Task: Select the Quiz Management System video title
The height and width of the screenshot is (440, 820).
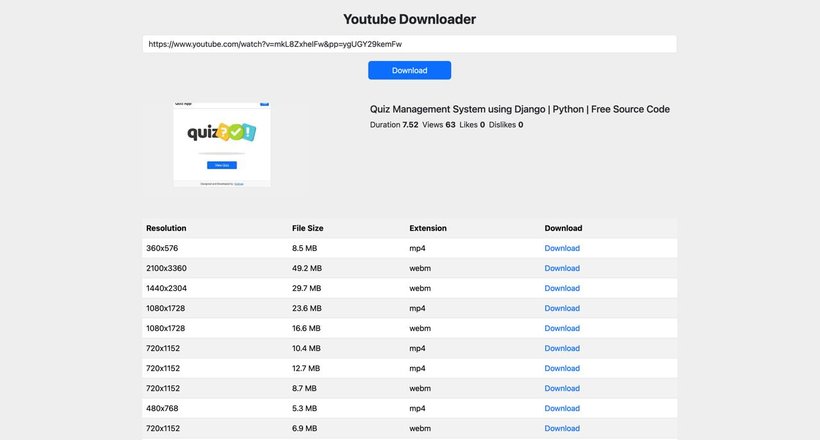Action: (520, 109)
